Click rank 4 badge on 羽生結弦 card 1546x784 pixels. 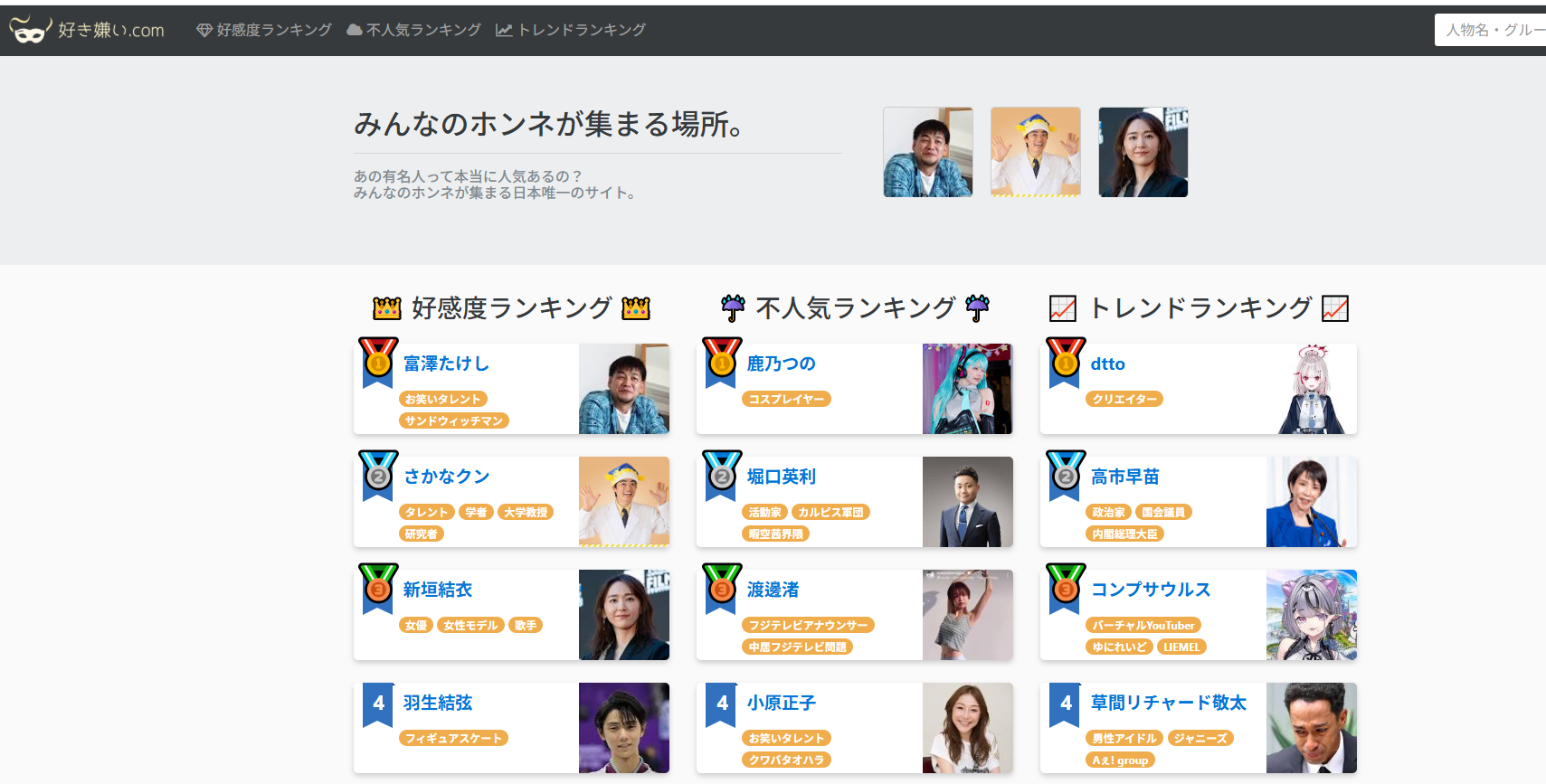pos(378,704)
